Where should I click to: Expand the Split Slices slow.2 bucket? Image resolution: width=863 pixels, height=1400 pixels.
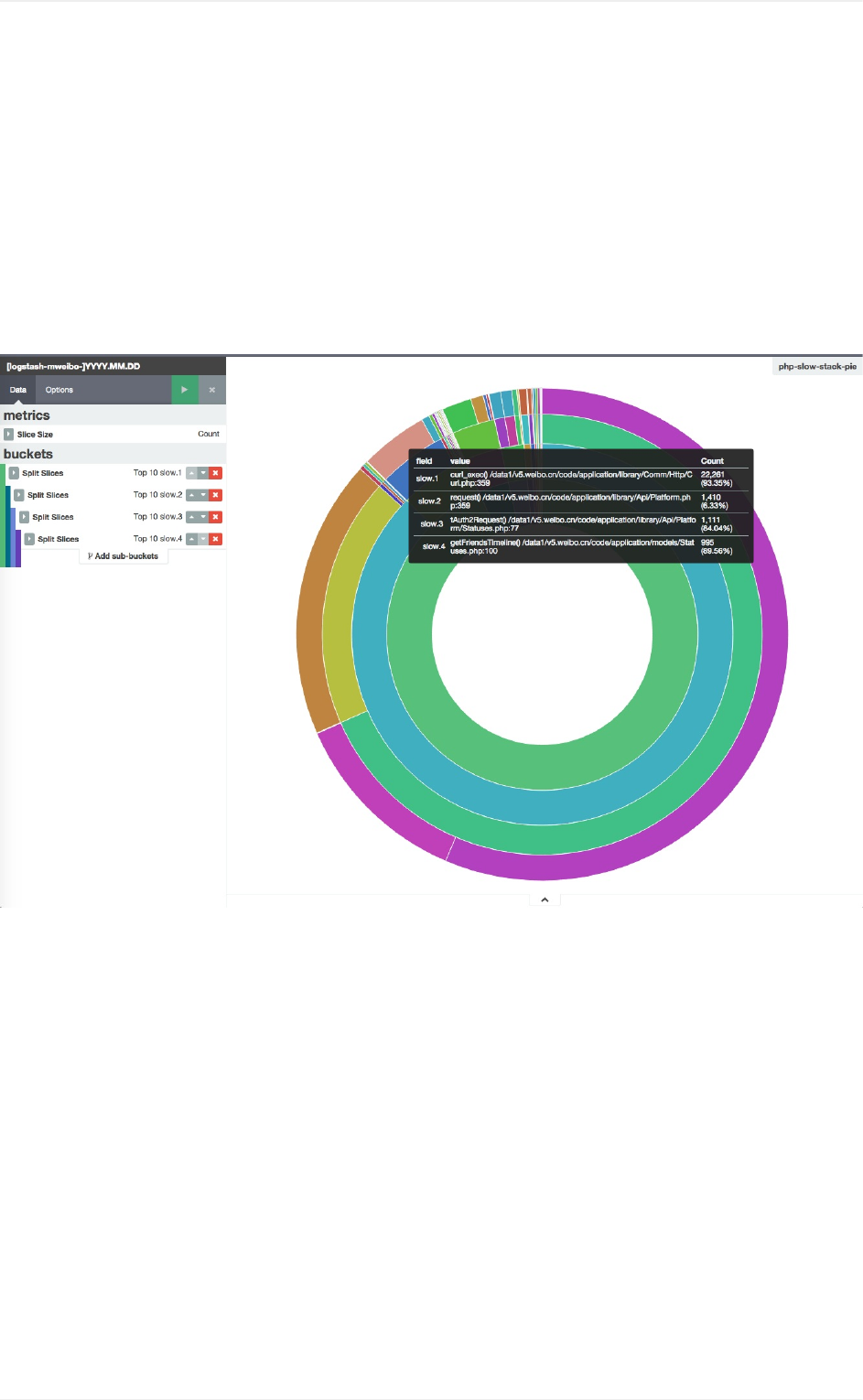pyautogui.click(x=19, y=495)
